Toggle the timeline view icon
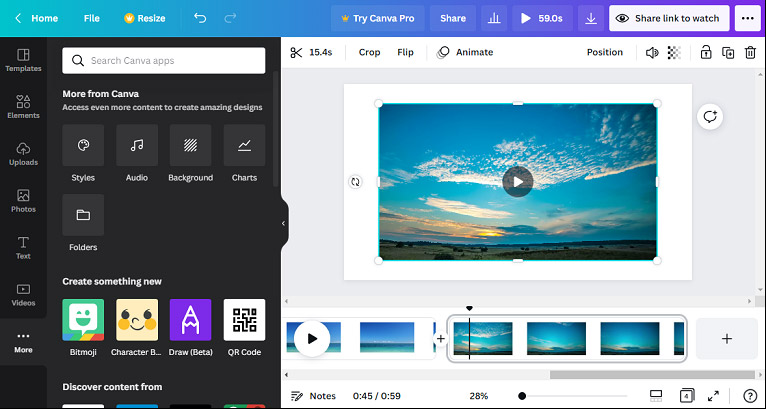 point(656,396)
